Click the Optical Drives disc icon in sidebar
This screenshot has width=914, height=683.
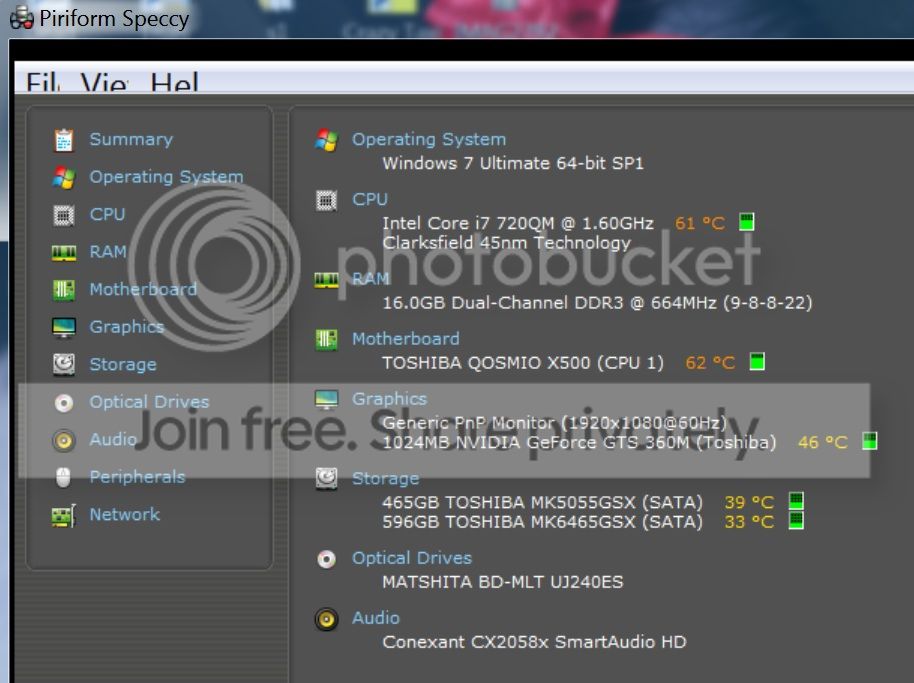[x=64, y=403]
